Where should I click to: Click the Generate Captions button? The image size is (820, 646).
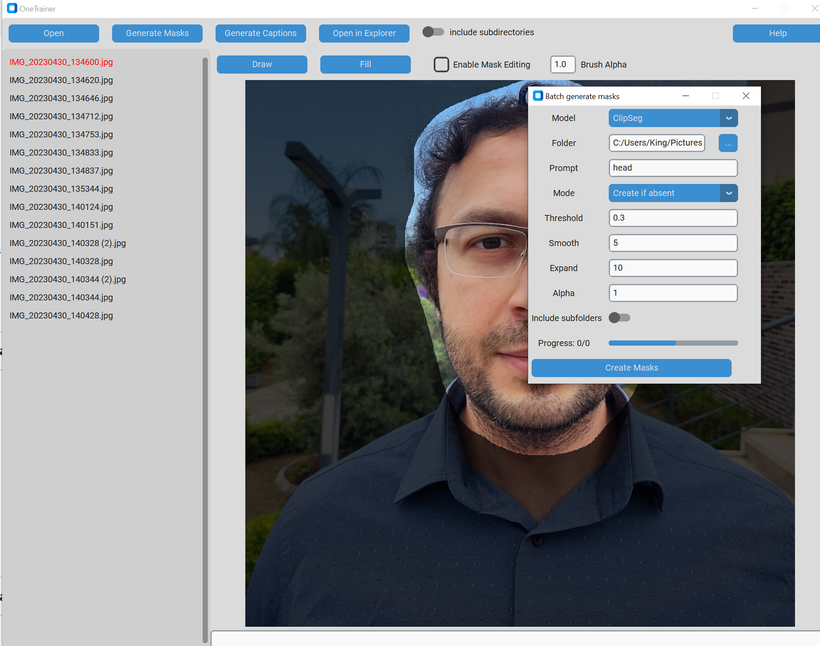pyautogui.click(x=260, y=32)
